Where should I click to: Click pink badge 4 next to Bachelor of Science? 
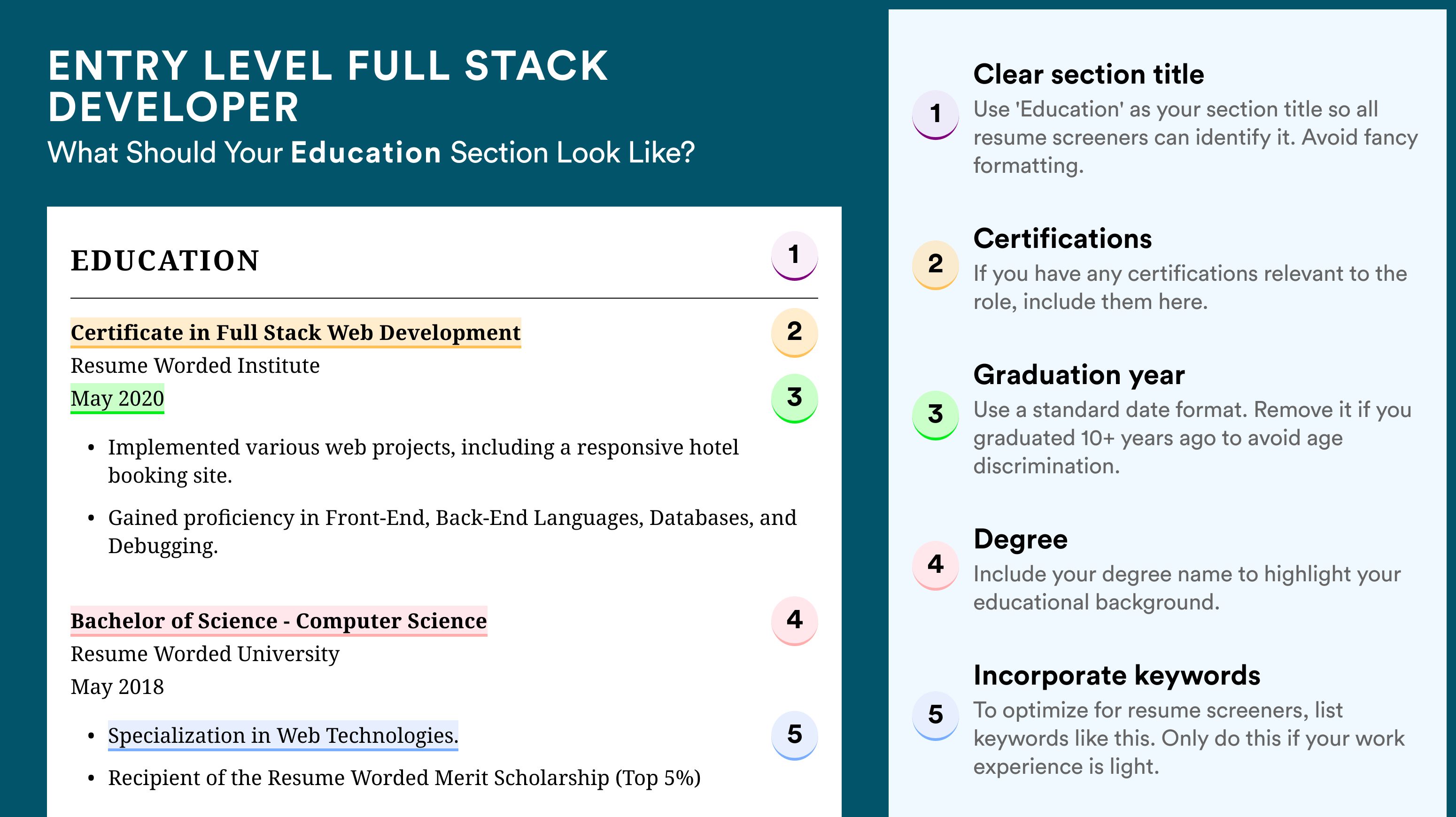[794, 620]
